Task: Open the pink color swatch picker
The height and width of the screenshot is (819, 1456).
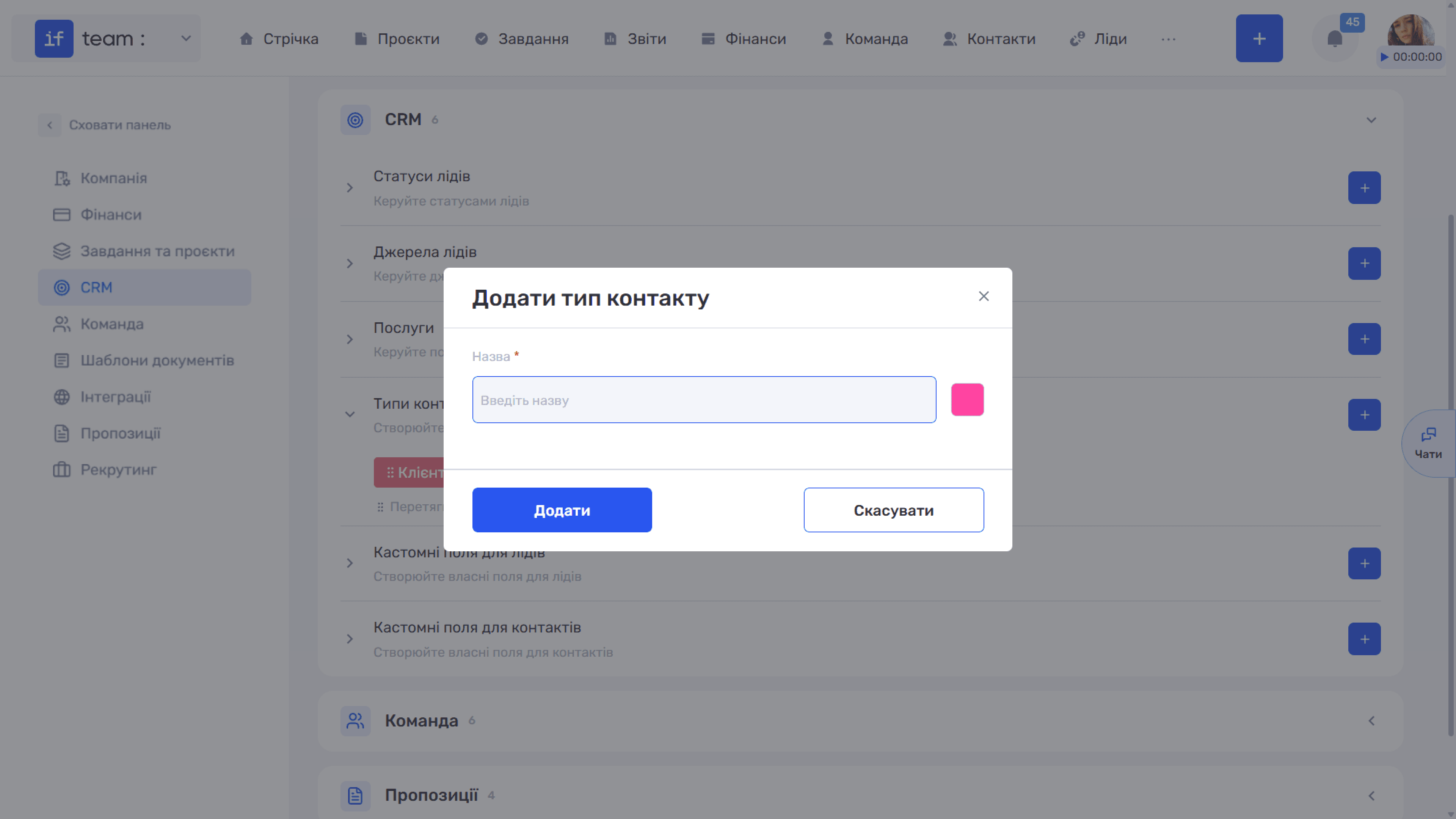Action: 967,400
